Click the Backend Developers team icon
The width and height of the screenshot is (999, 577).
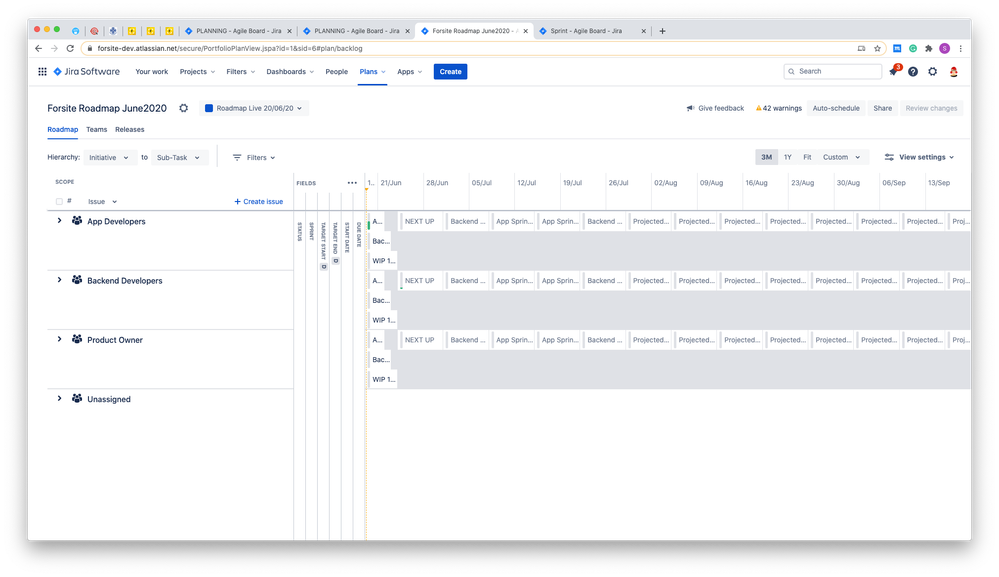(77, 280)
